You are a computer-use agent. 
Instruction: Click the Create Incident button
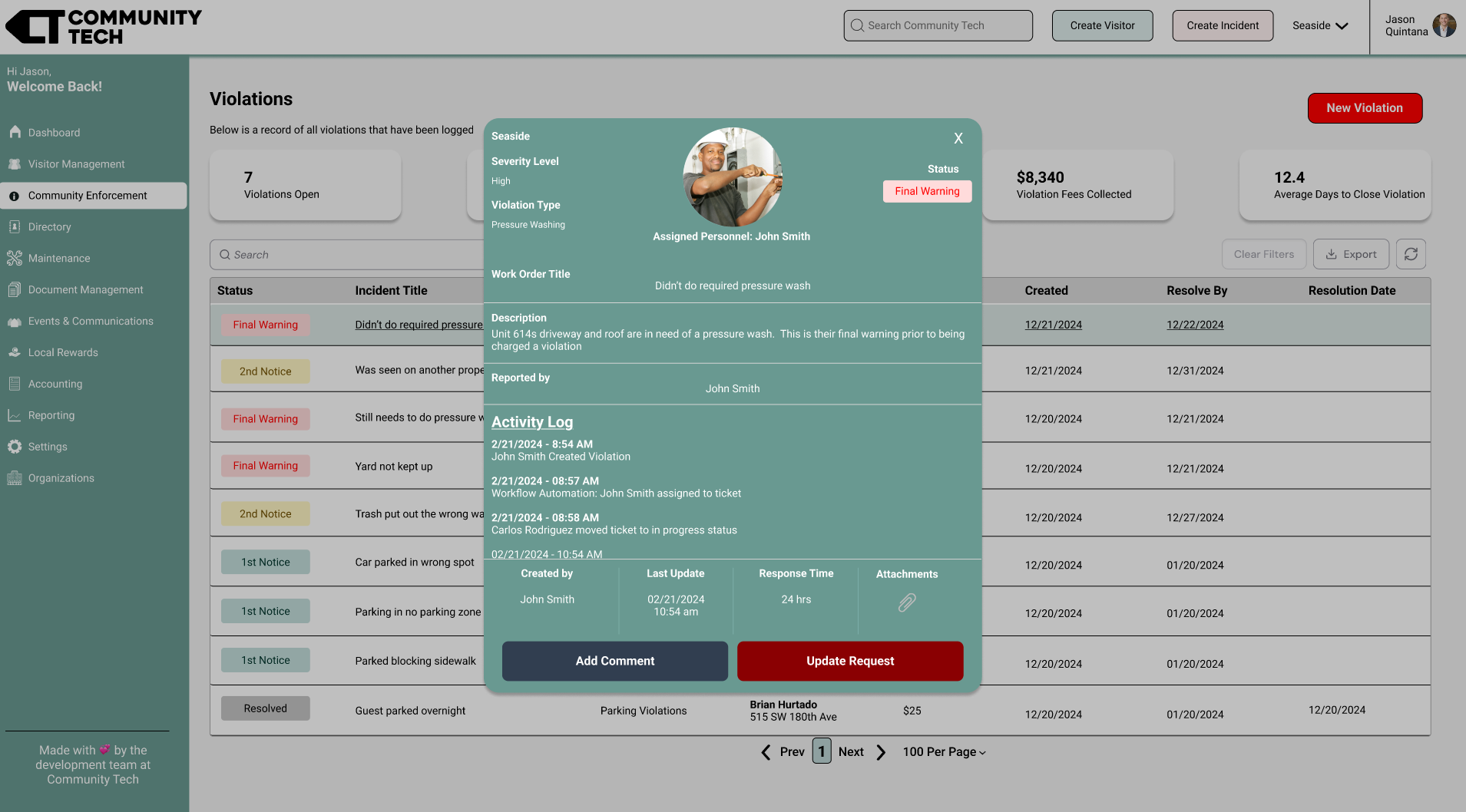[1223, 25]
